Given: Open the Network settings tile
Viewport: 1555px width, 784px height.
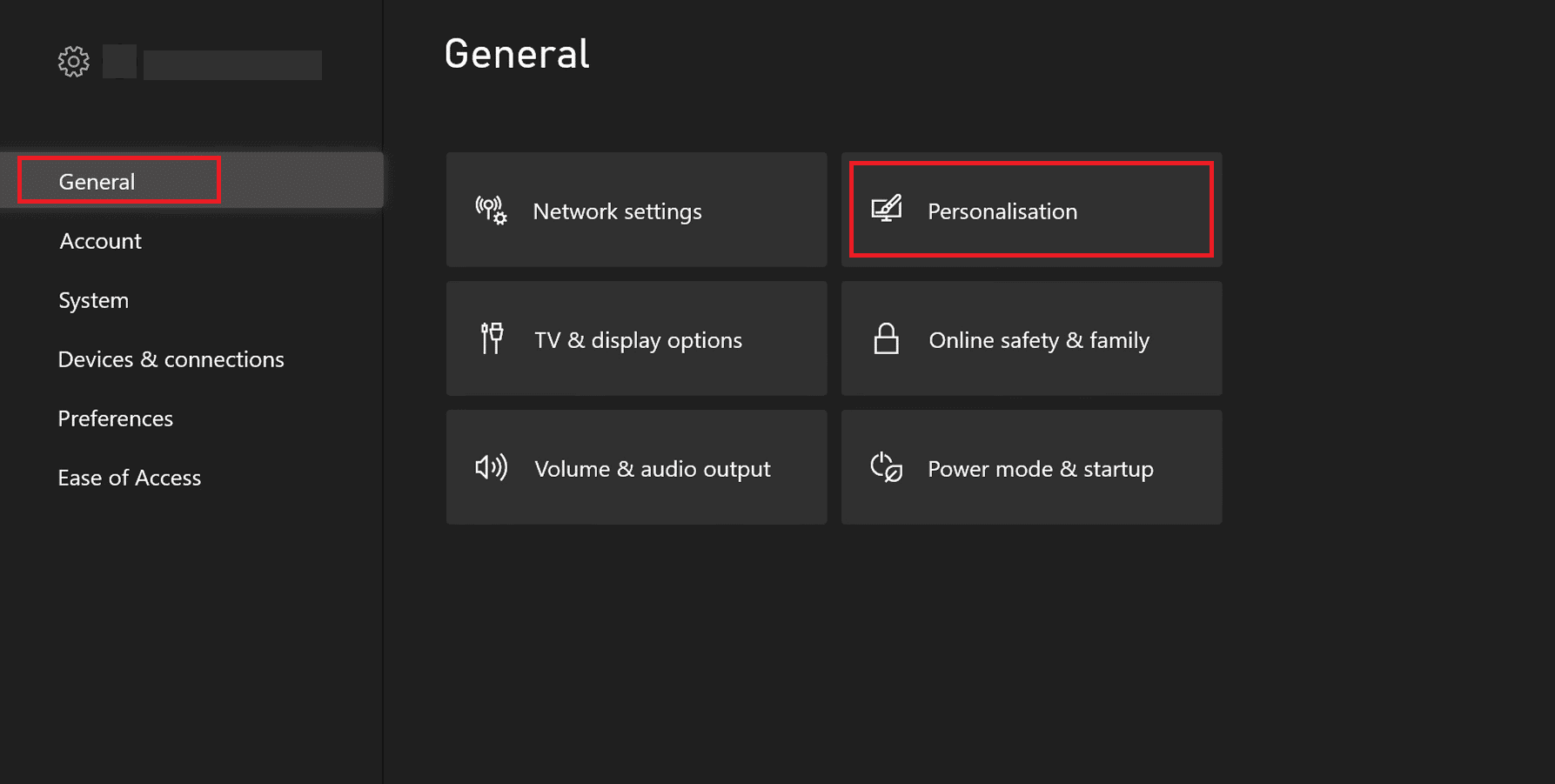Looking at the screenshot, I should click(x=637, y=210).
